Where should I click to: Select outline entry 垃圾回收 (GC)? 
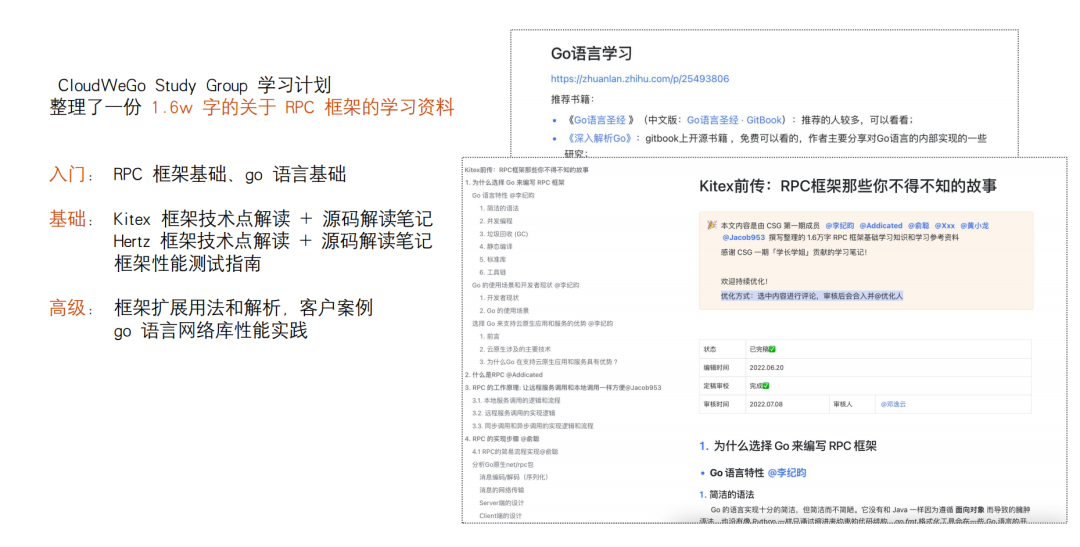click(x=502, y=233)
